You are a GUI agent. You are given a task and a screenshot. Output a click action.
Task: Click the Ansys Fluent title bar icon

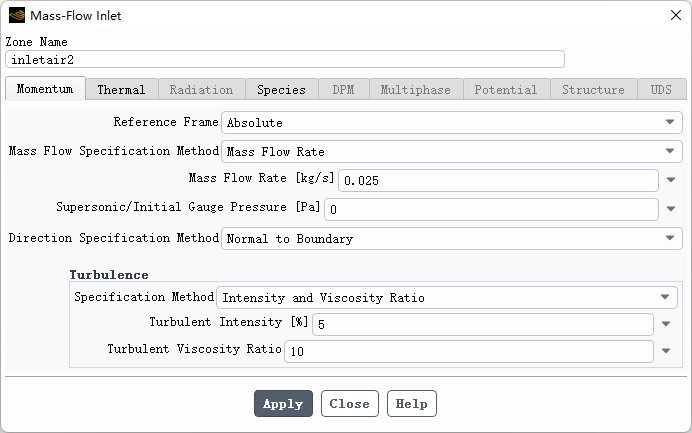pyautogui.click(x=16, y=16)
